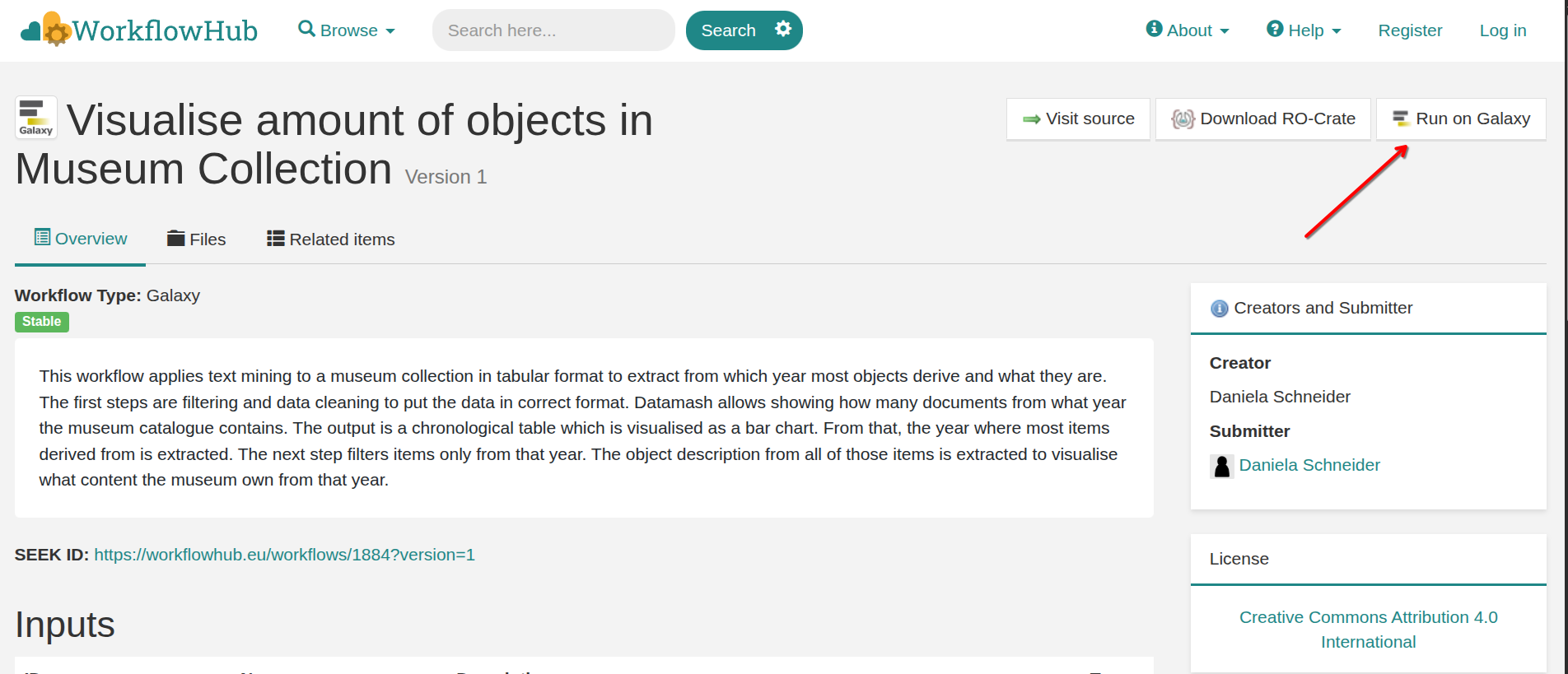Switch to the Files tab
Screen dimensions: 1568x674
click(196, 239)
